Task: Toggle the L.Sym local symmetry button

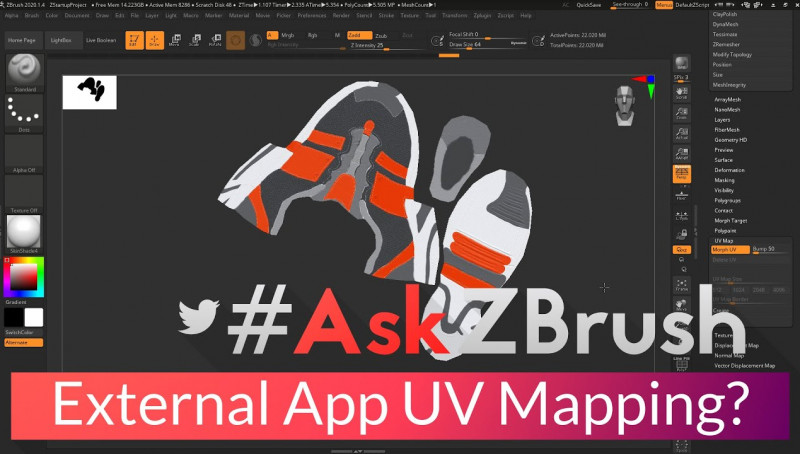Action: (x=682, y=216)
